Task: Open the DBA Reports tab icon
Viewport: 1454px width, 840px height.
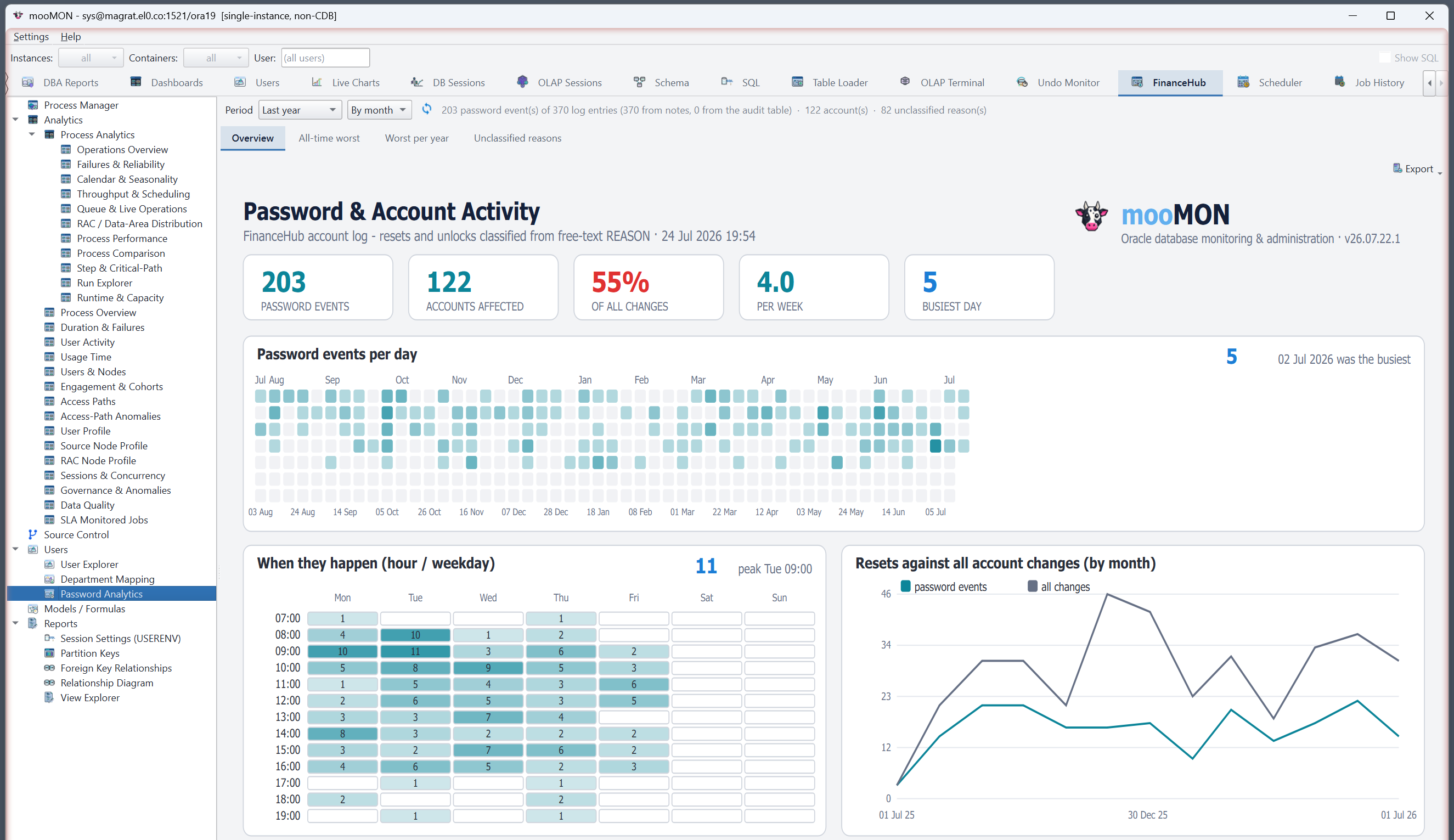Action: 27,82
